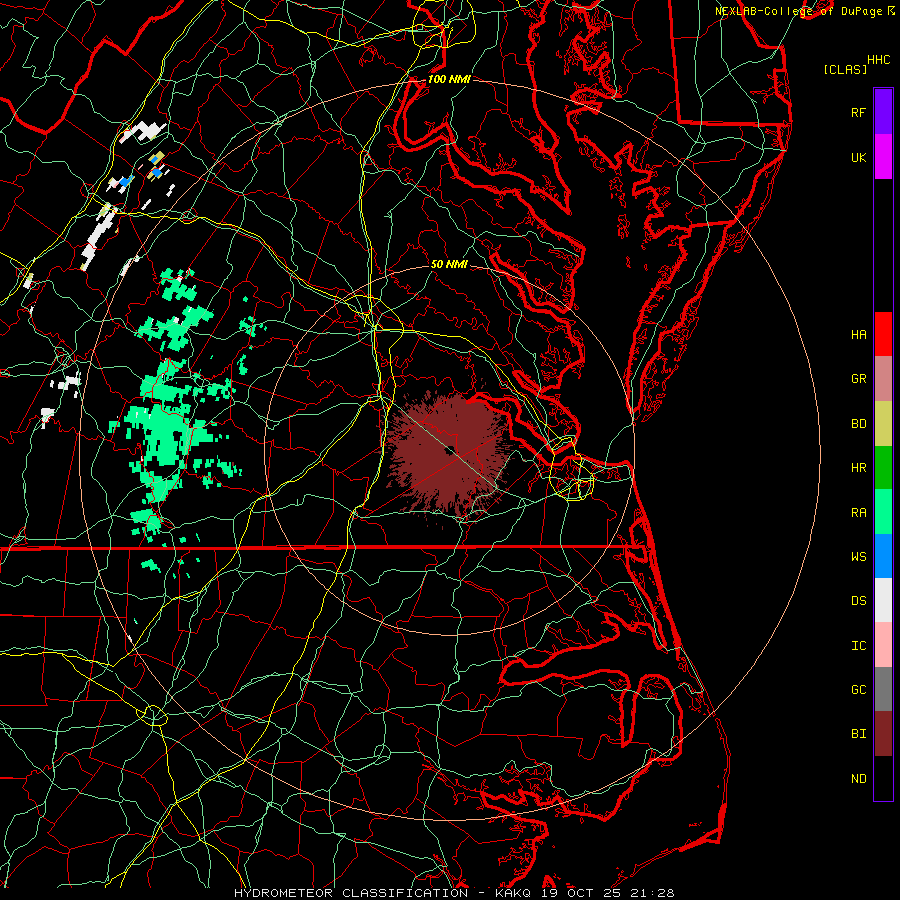Click the RA legend label
Image resolution: width=900 pixels, height=900 pixels.
[x=858, y=513]
